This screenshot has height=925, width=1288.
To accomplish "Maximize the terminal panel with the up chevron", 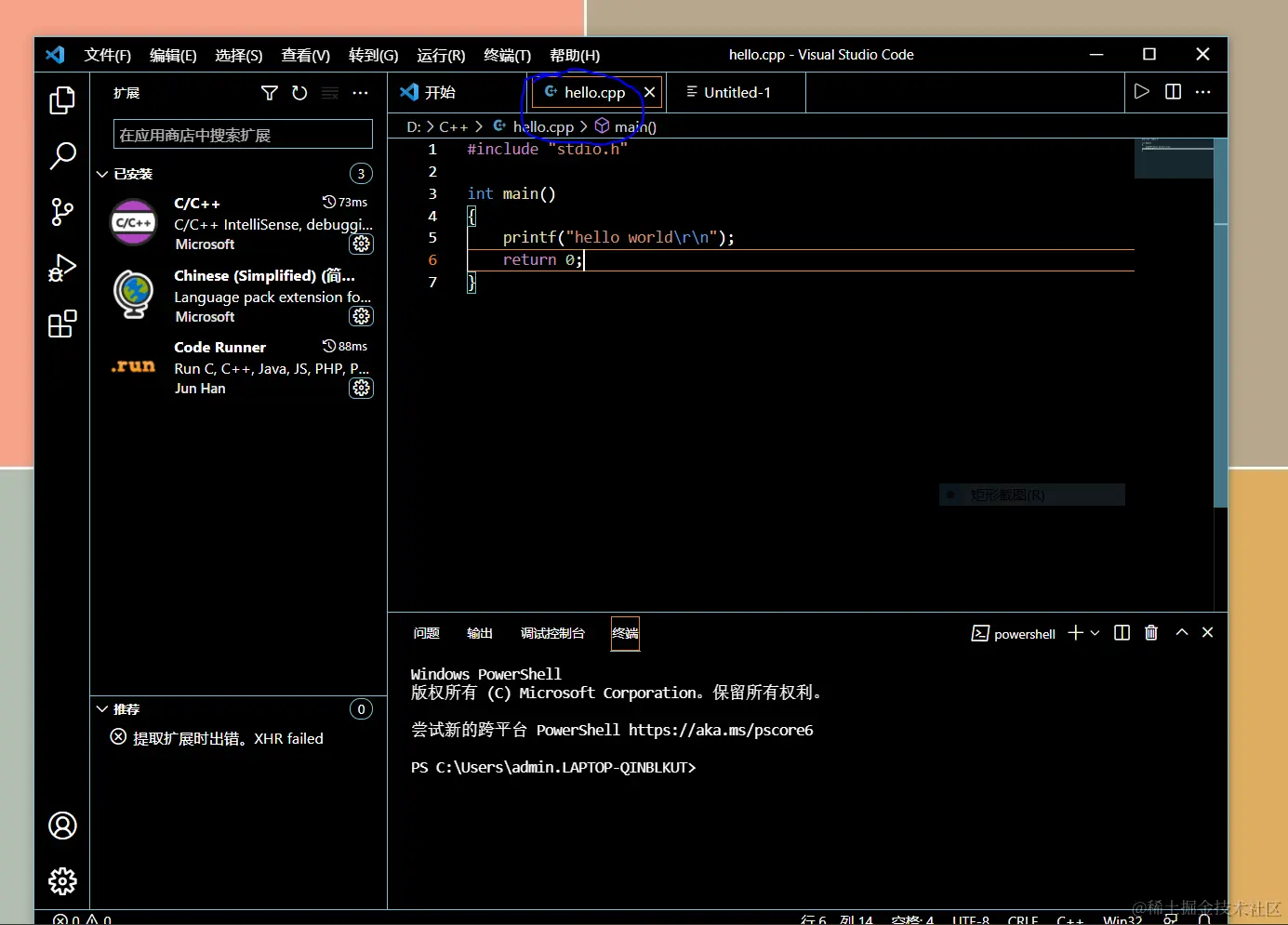I will click(1182, 632).
